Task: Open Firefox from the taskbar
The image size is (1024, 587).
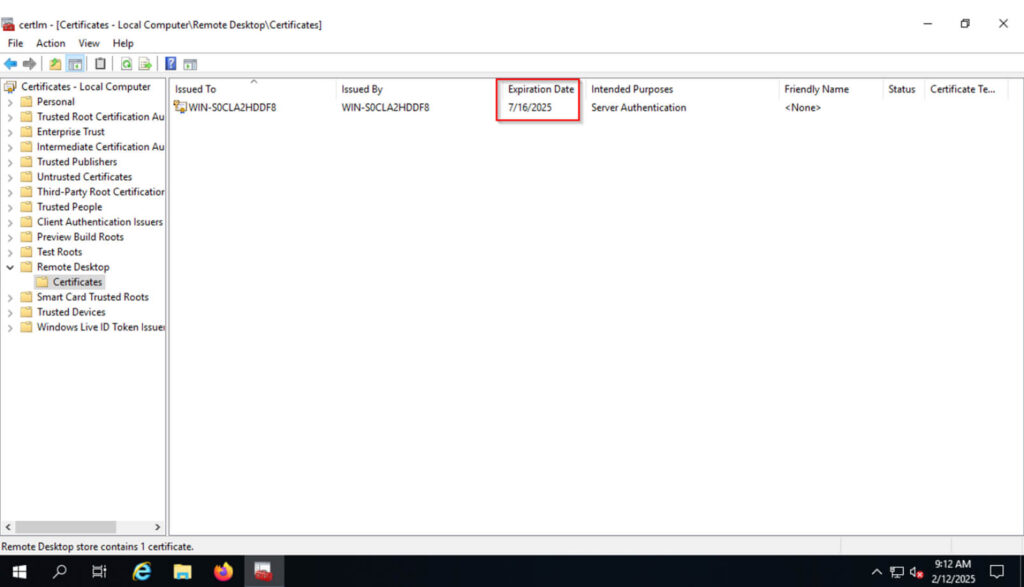Action: [223, 571]
